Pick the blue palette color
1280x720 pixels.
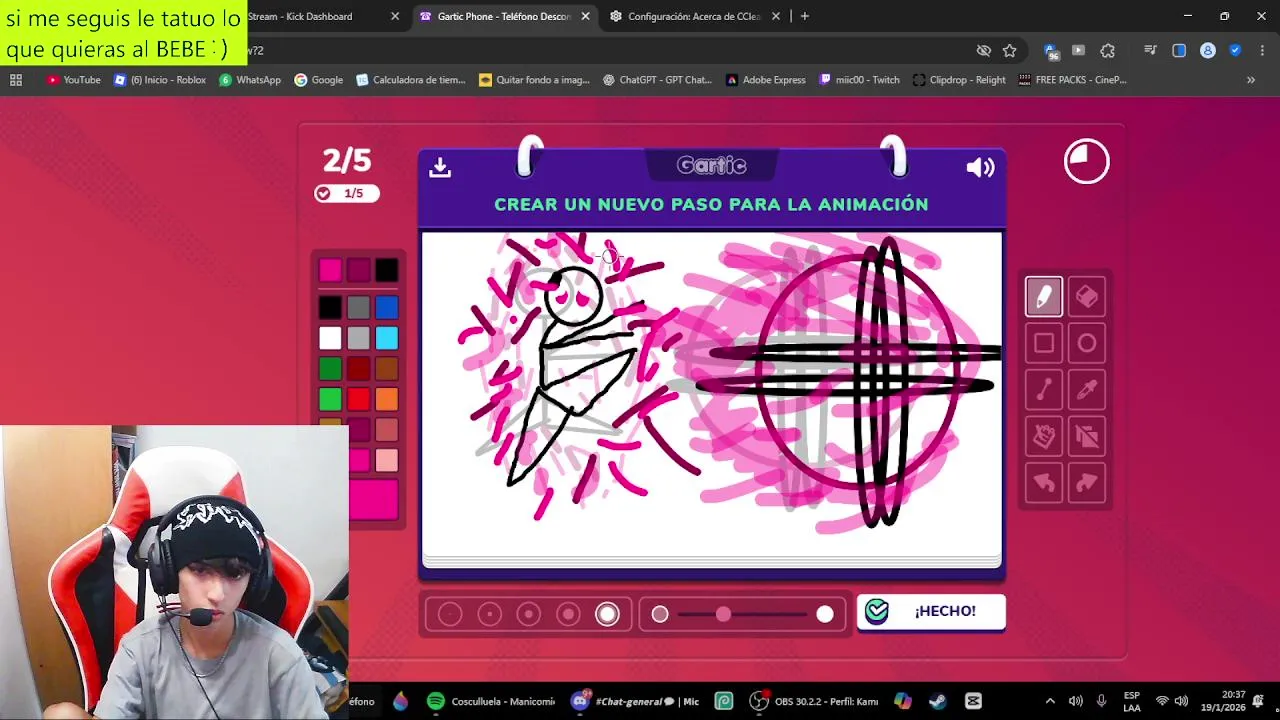(387, 307)
